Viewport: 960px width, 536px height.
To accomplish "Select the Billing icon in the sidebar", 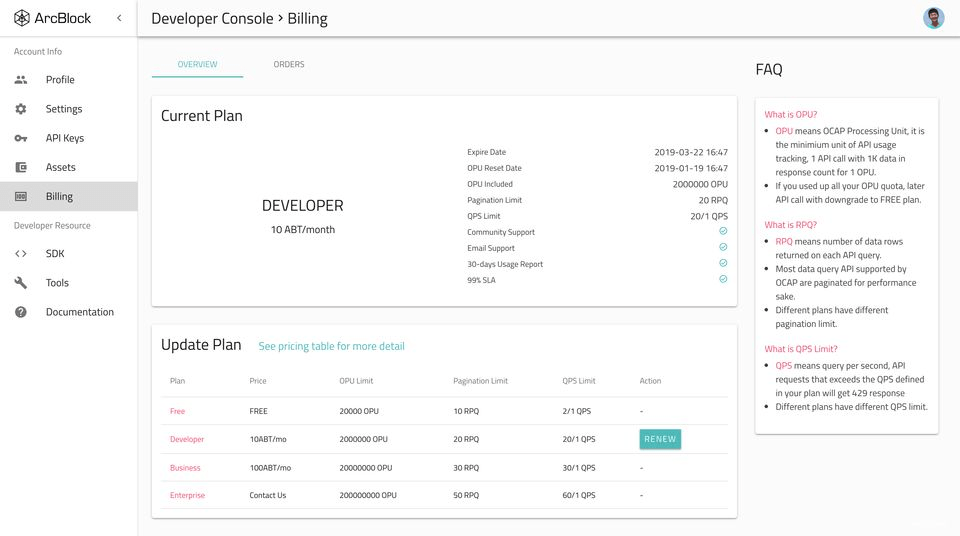I will click(21, 197).
